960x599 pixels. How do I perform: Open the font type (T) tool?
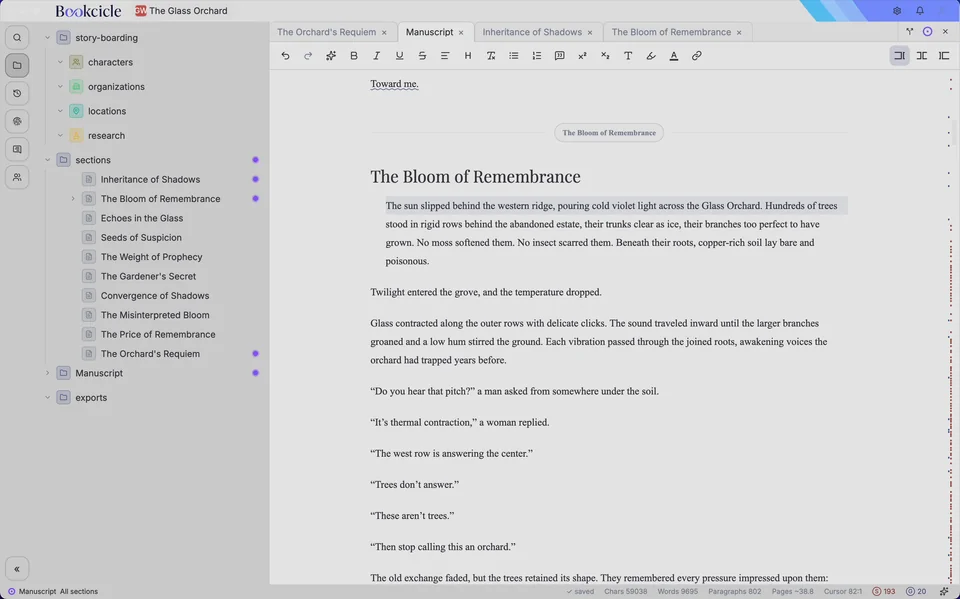628,56
